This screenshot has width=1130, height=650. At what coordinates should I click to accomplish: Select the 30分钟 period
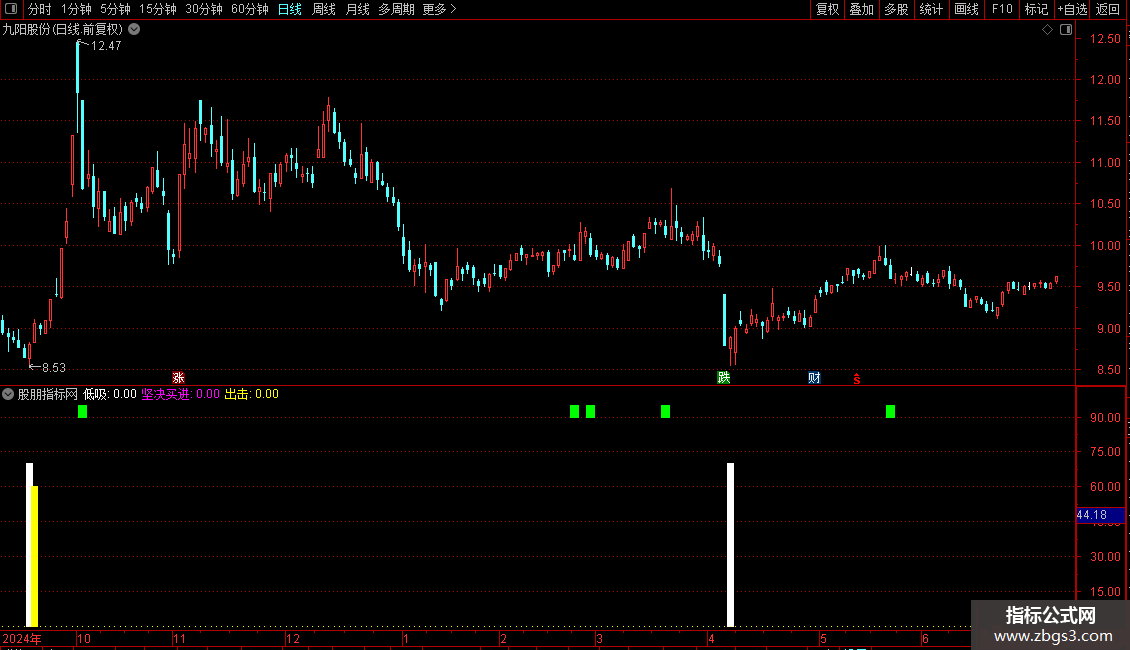tap(204, 9)
